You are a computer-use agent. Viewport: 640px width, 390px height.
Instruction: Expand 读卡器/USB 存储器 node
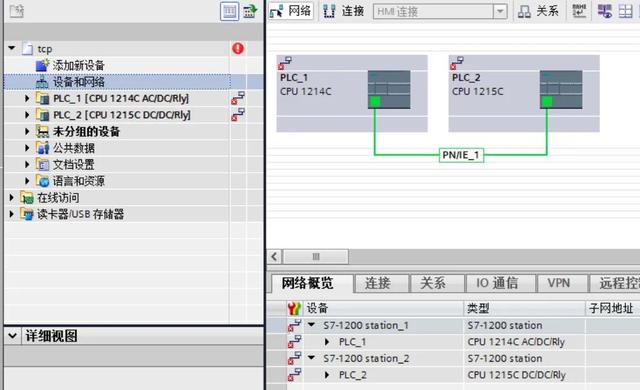pyautogui.click(x=12, y=214)
